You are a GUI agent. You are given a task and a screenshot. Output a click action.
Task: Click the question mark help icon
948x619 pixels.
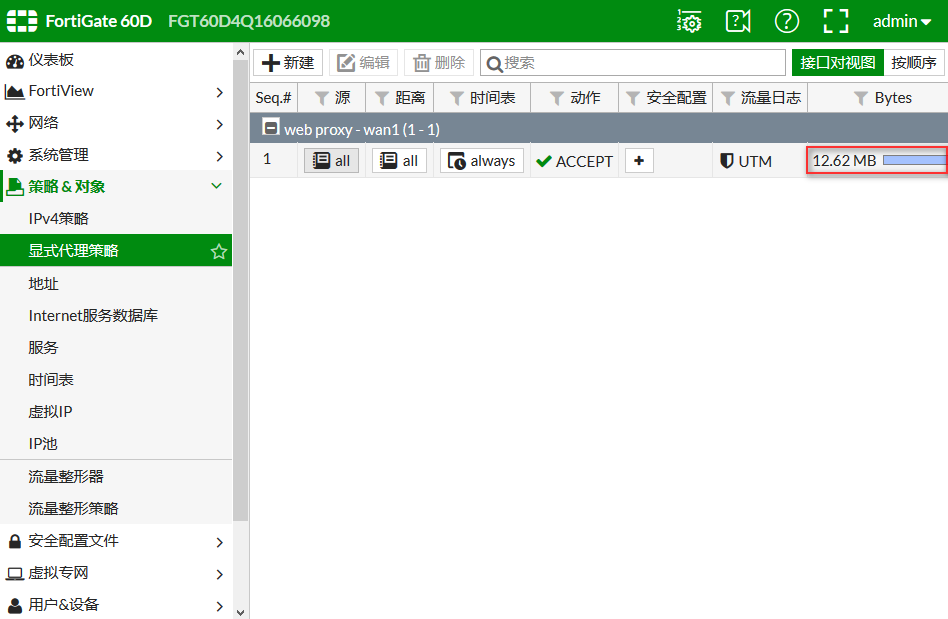787,21
